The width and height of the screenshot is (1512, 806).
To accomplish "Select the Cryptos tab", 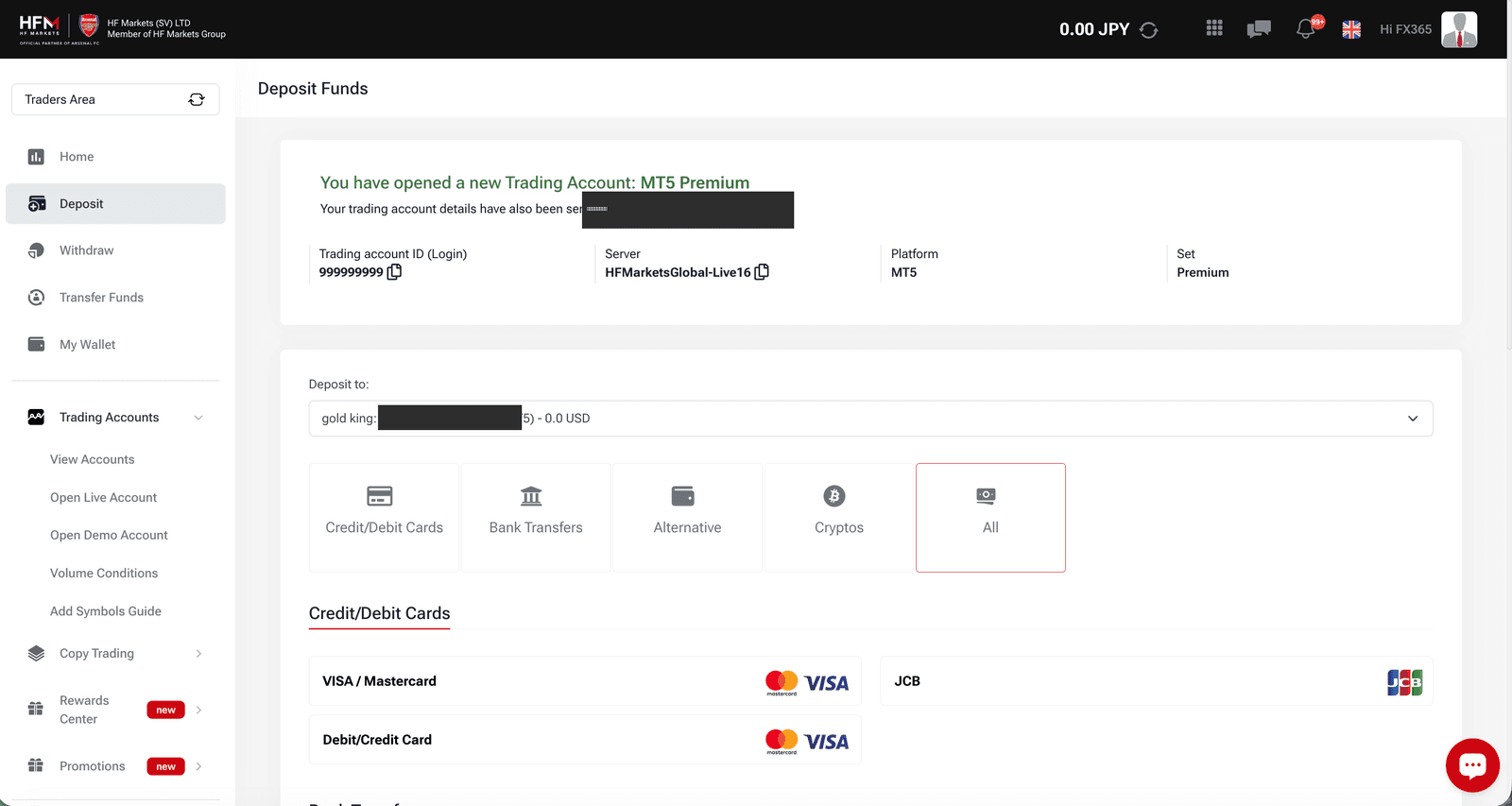I will click(839, 518).
